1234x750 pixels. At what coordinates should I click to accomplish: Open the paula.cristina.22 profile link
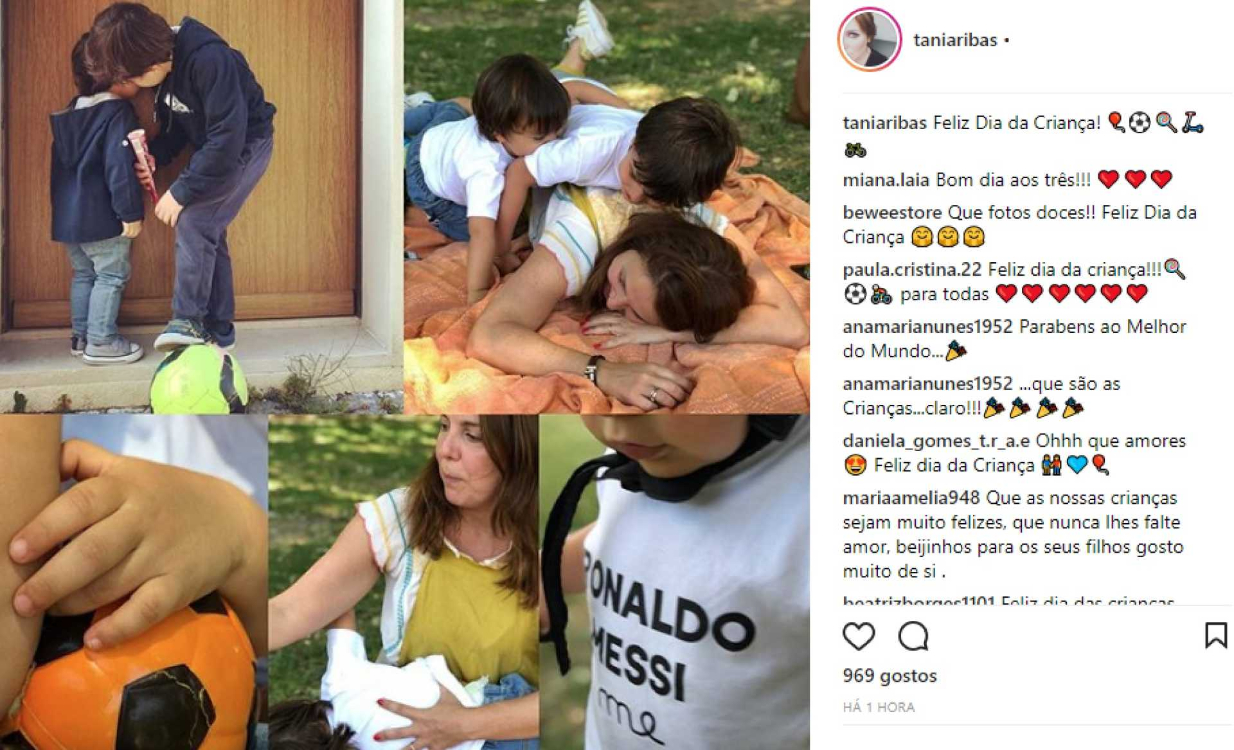[x=913, y=270]
